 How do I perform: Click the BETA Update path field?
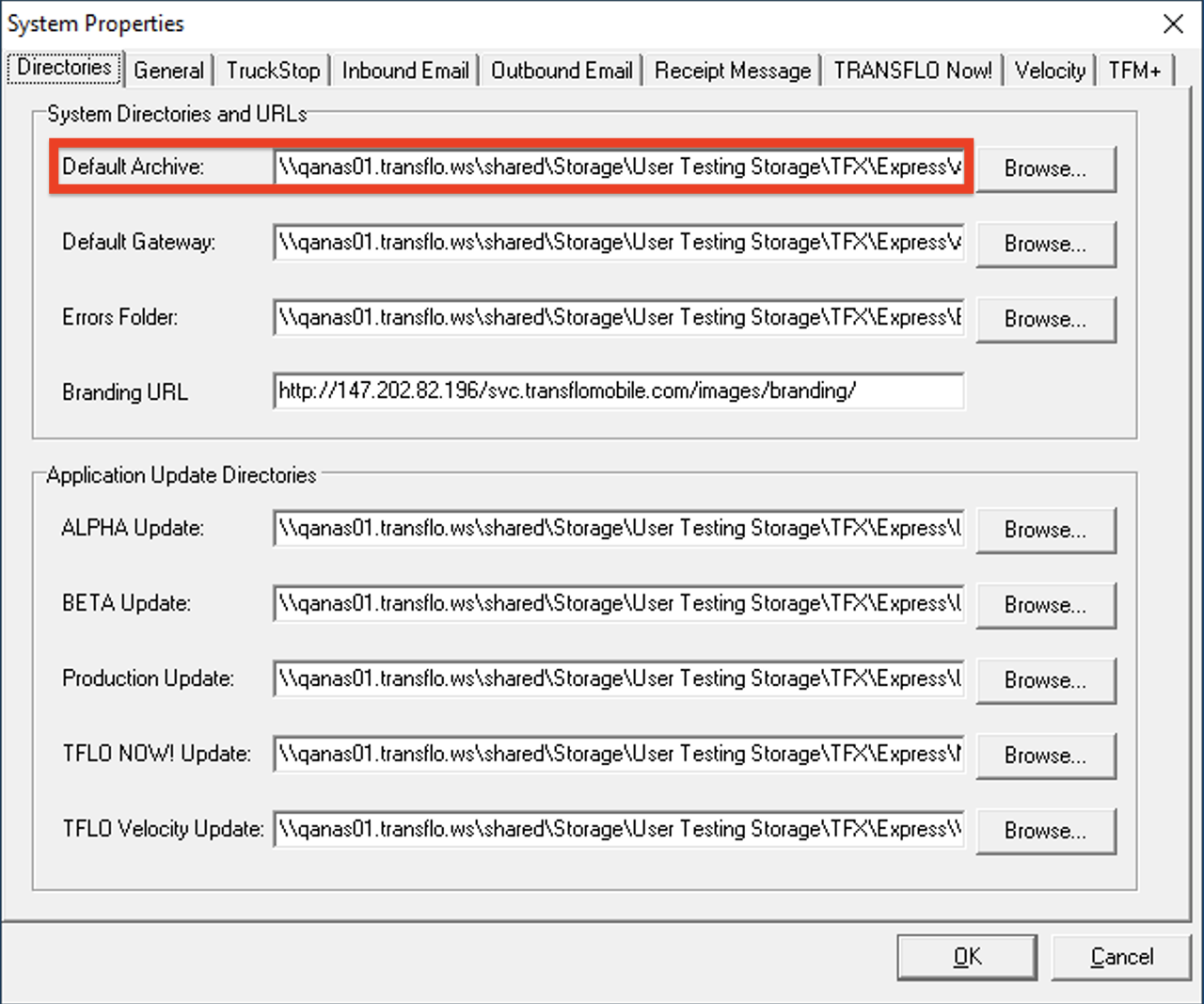click(619, 604)
